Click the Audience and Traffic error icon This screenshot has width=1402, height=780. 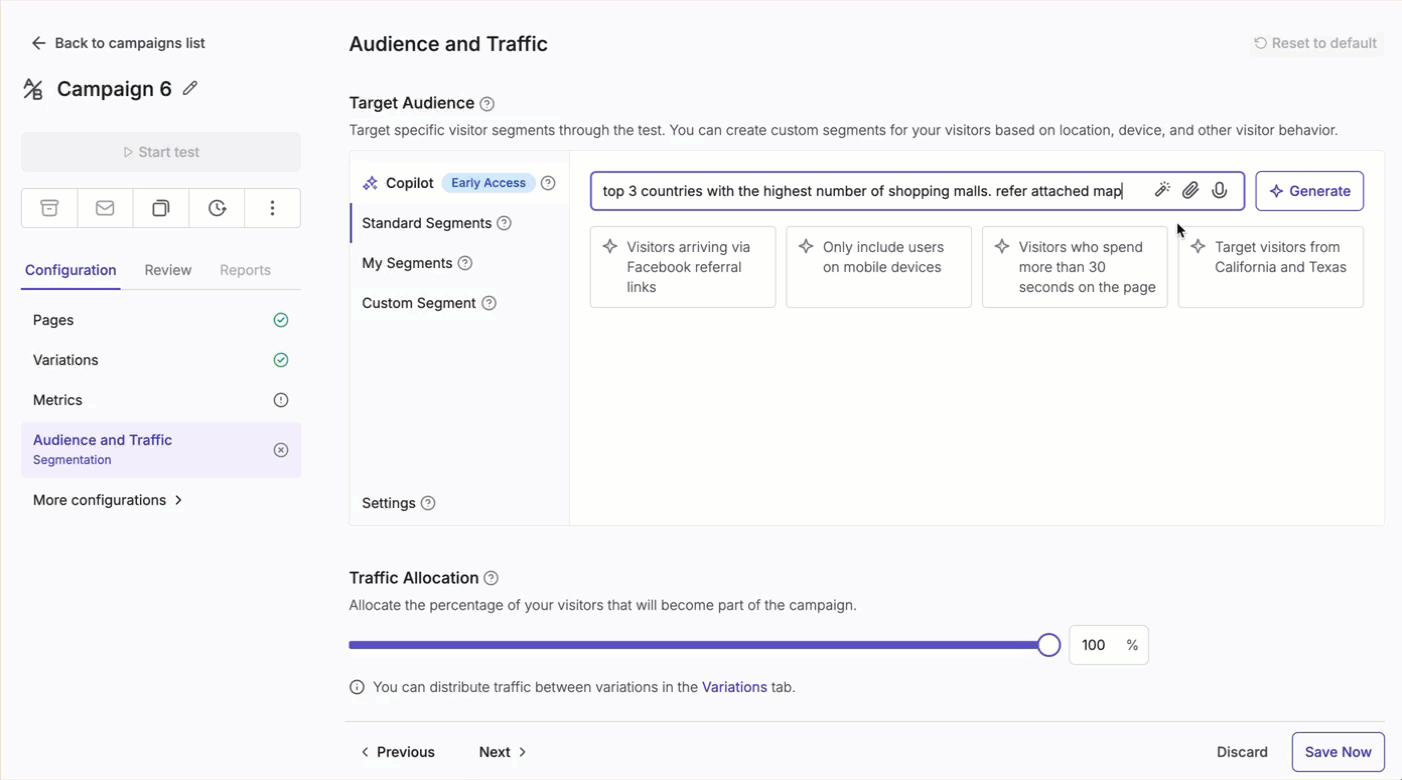(281, 450)
